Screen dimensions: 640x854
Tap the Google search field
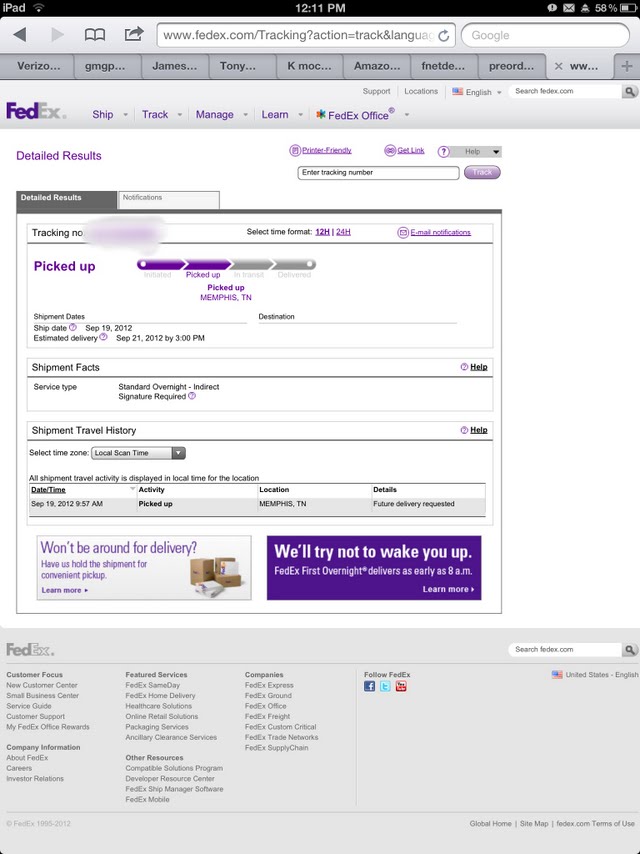tap(545, 35)
